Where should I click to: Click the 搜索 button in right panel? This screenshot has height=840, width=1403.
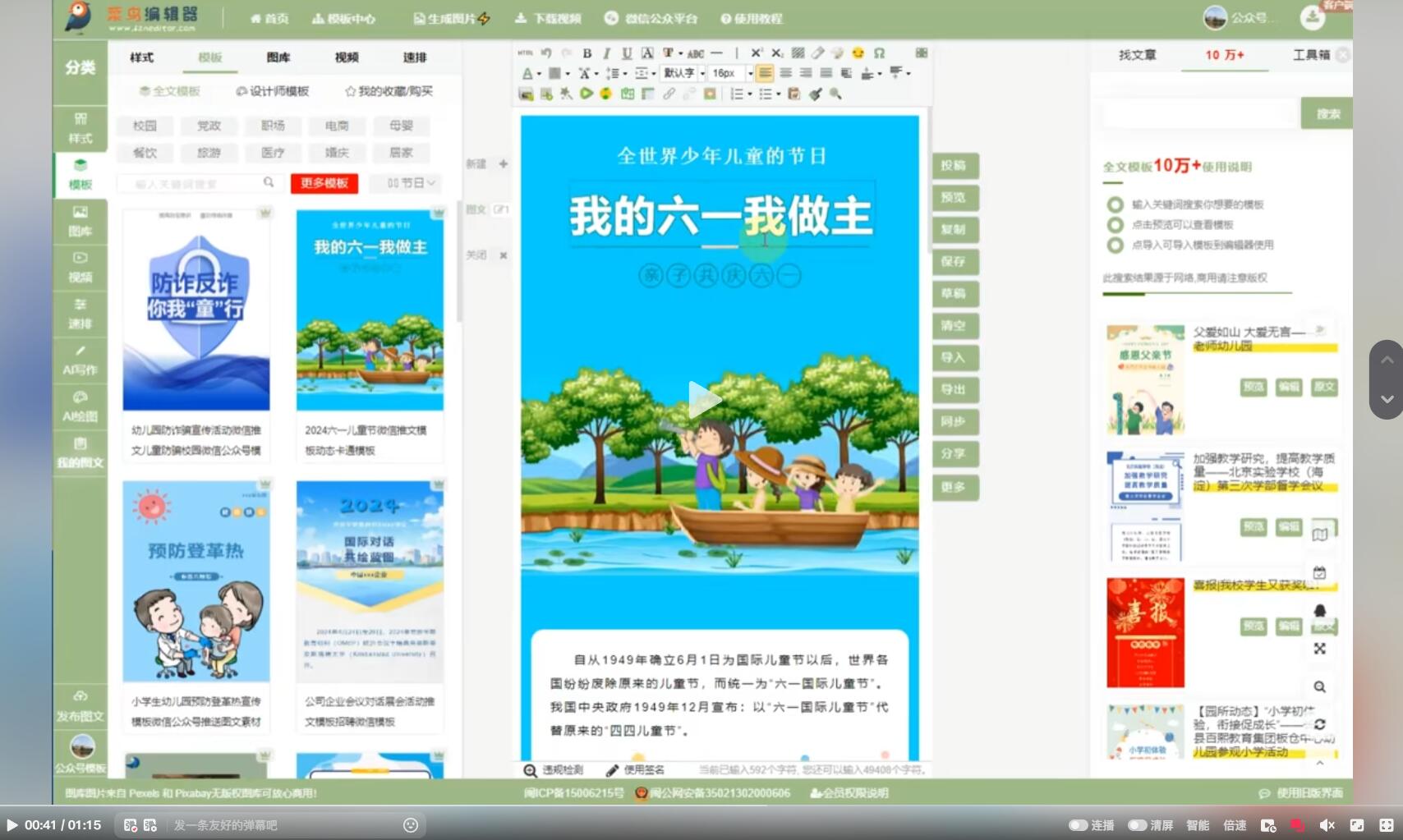1327,113
